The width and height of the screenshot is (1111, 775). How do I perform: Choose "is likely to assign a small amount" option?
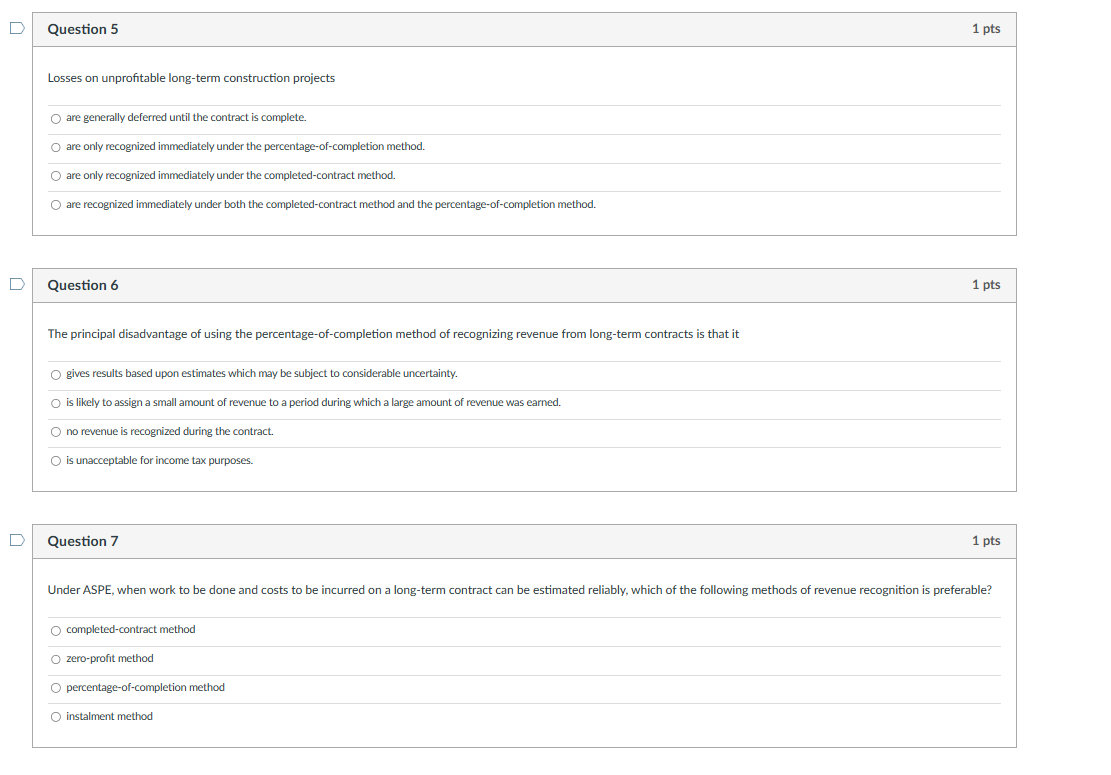click(x=56, y=403)
